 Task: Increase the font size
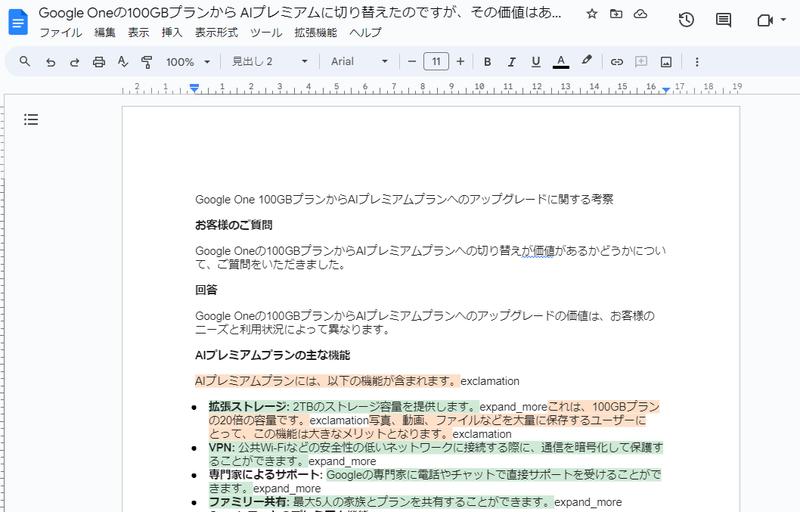click(x=460, y=62)
